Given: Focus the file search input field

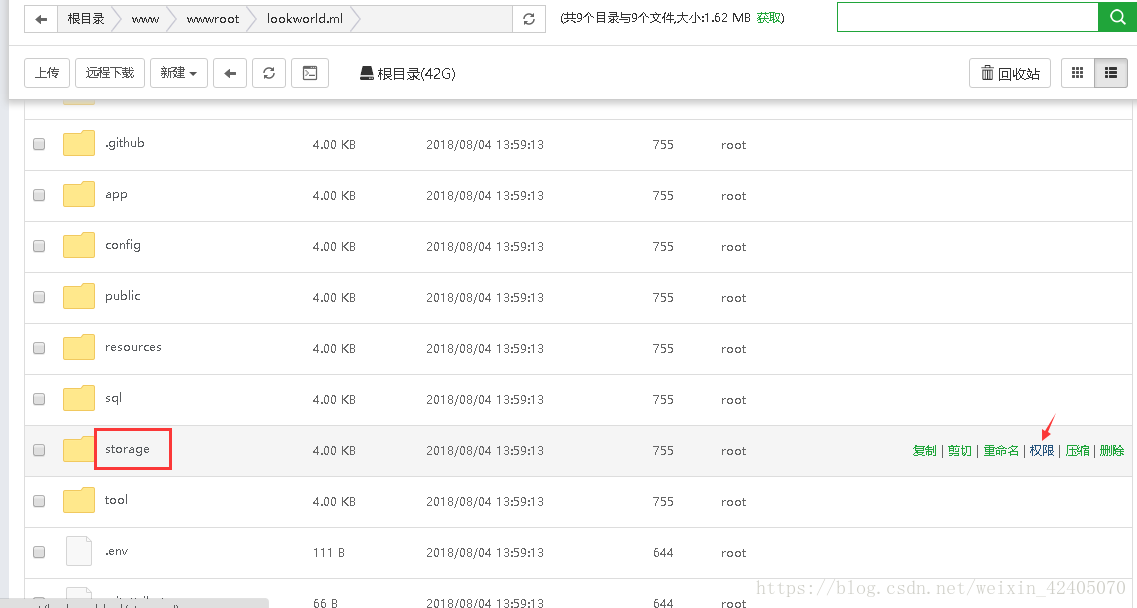Looking at the screenshot, I should [968, 17].
